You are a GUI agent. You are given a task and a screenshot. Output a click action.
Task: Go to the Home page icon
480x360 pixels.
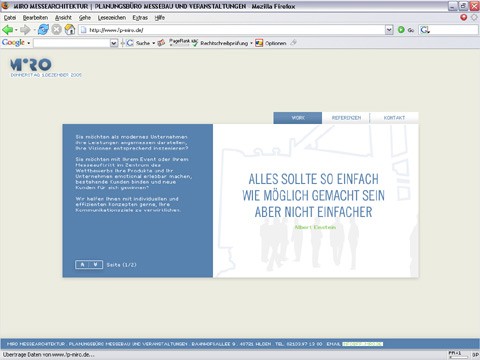(70, 30)
